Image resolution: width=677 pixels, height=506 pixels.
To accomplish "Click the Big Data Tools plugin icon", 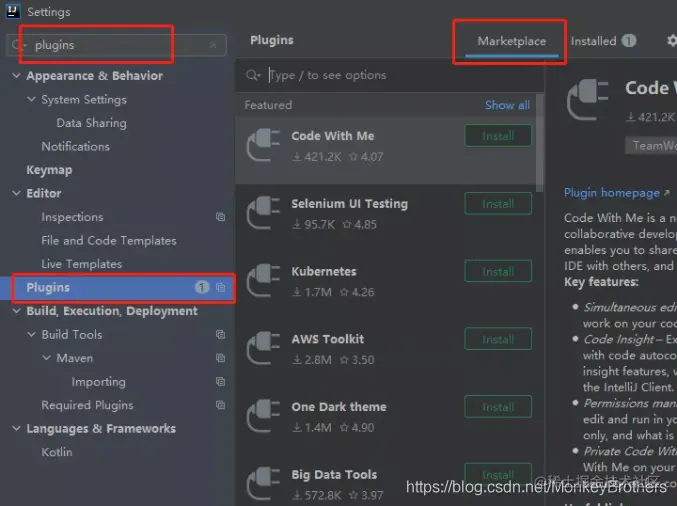I will coord(263,484).
